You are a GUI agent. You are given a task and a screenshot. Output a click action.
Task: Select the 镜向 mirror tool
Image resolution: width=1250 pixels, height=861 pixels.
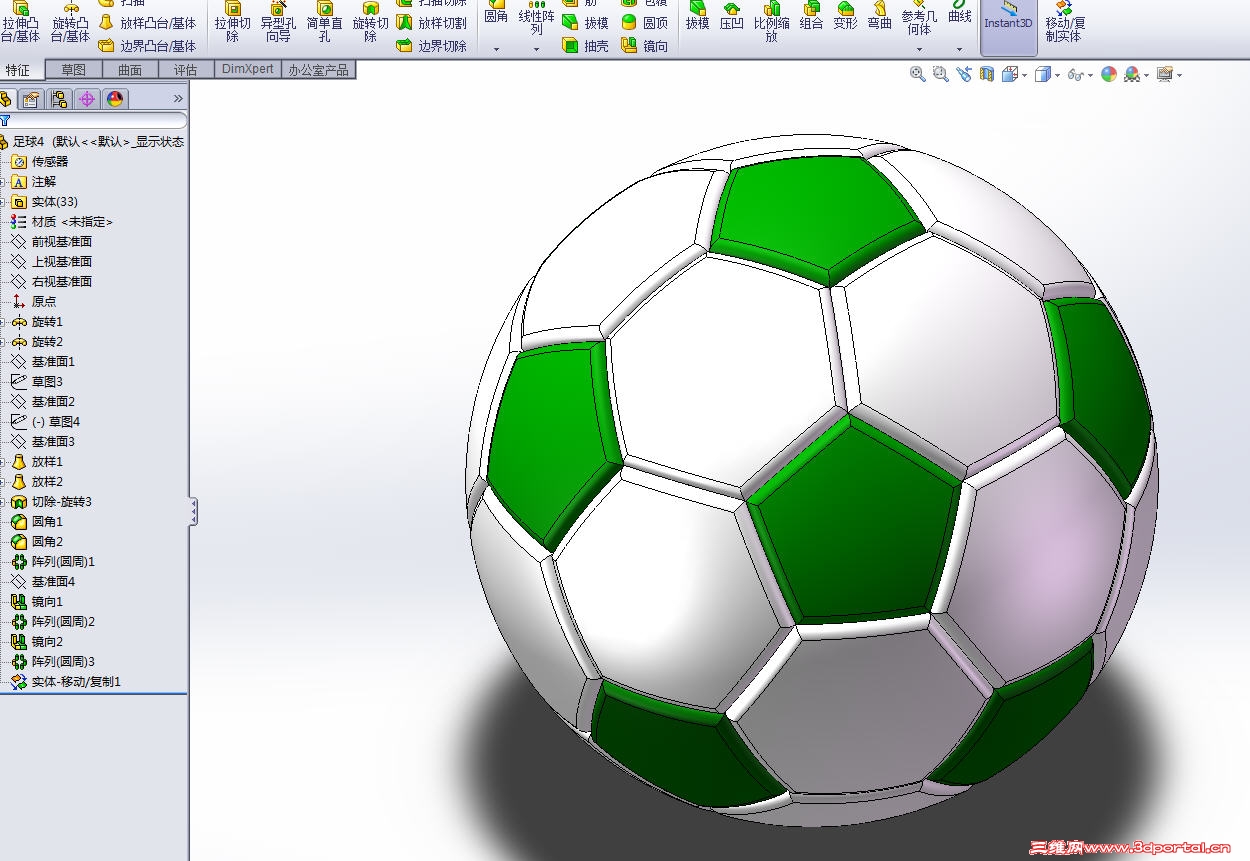tap(644, 45)
